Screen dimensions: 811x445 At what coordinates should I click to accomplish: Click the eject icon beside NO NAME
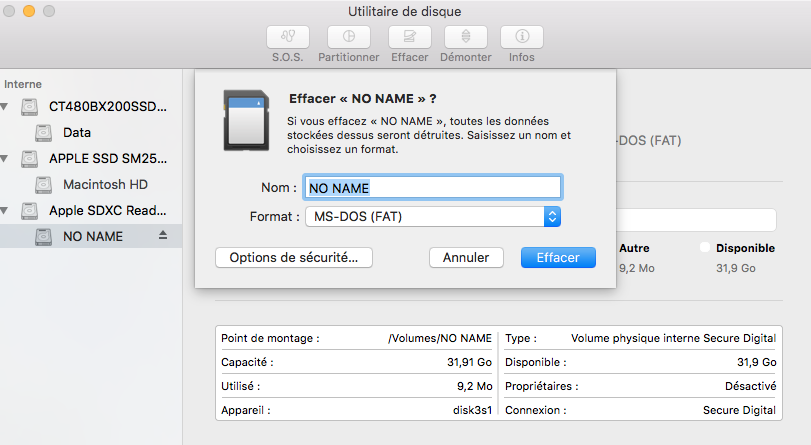coord(163,236)
